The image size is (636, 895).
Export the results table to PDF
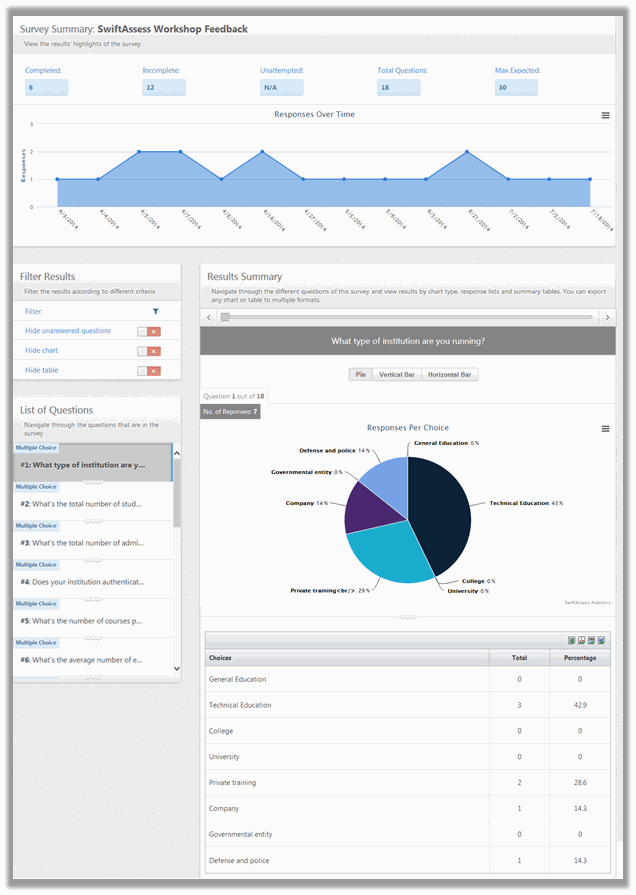pos(581,640)
